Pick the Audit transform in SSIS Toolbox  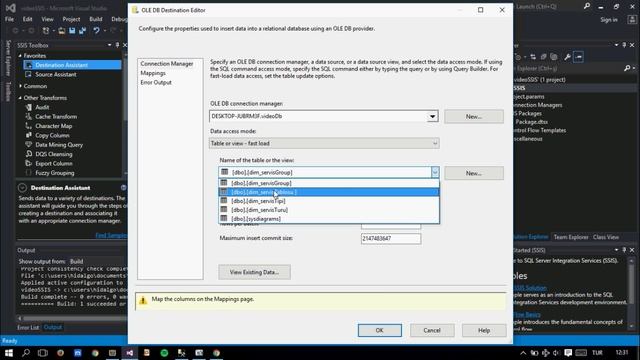pyautogui.click(x=42, y=107)
